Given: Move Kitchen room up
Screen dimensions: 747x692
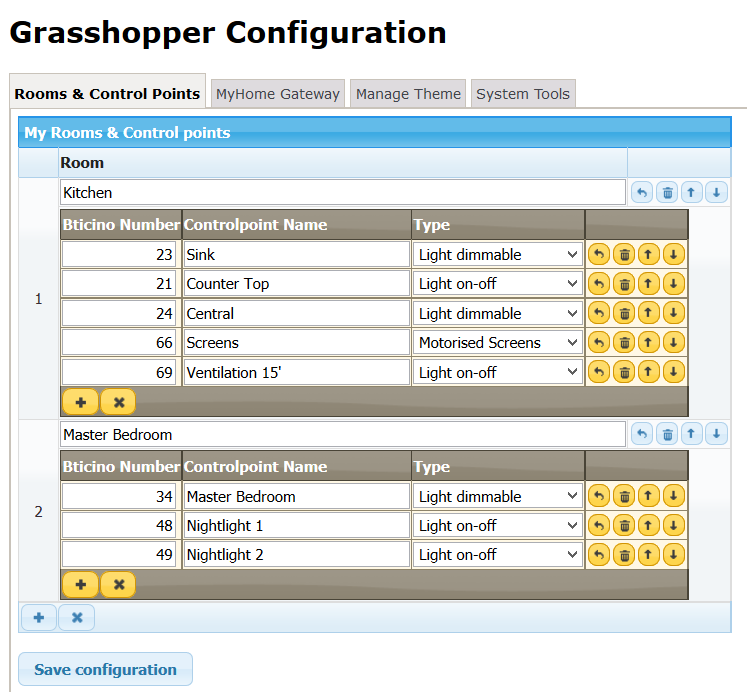Looking at the screenshot, I should [x=691, y=193].
